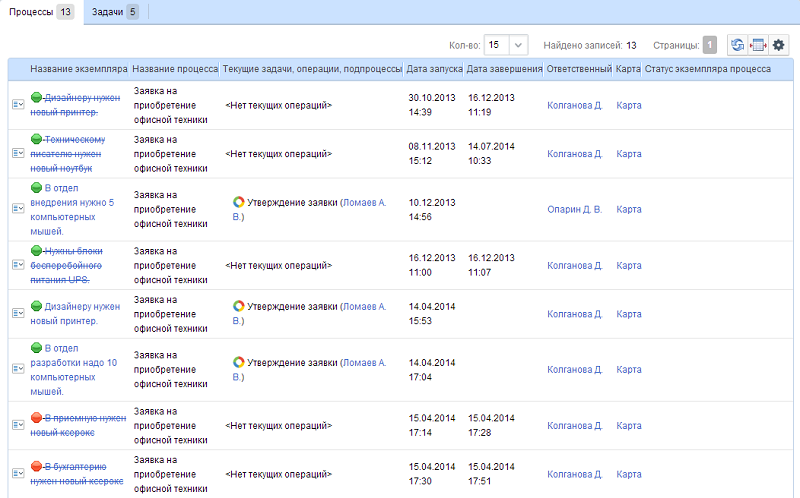The height and width of the screenshot is (498, 800).
Task: Open row menu icon for 'Техническому писателю нужен новый ноутбук'
Action: click(18, 153)
